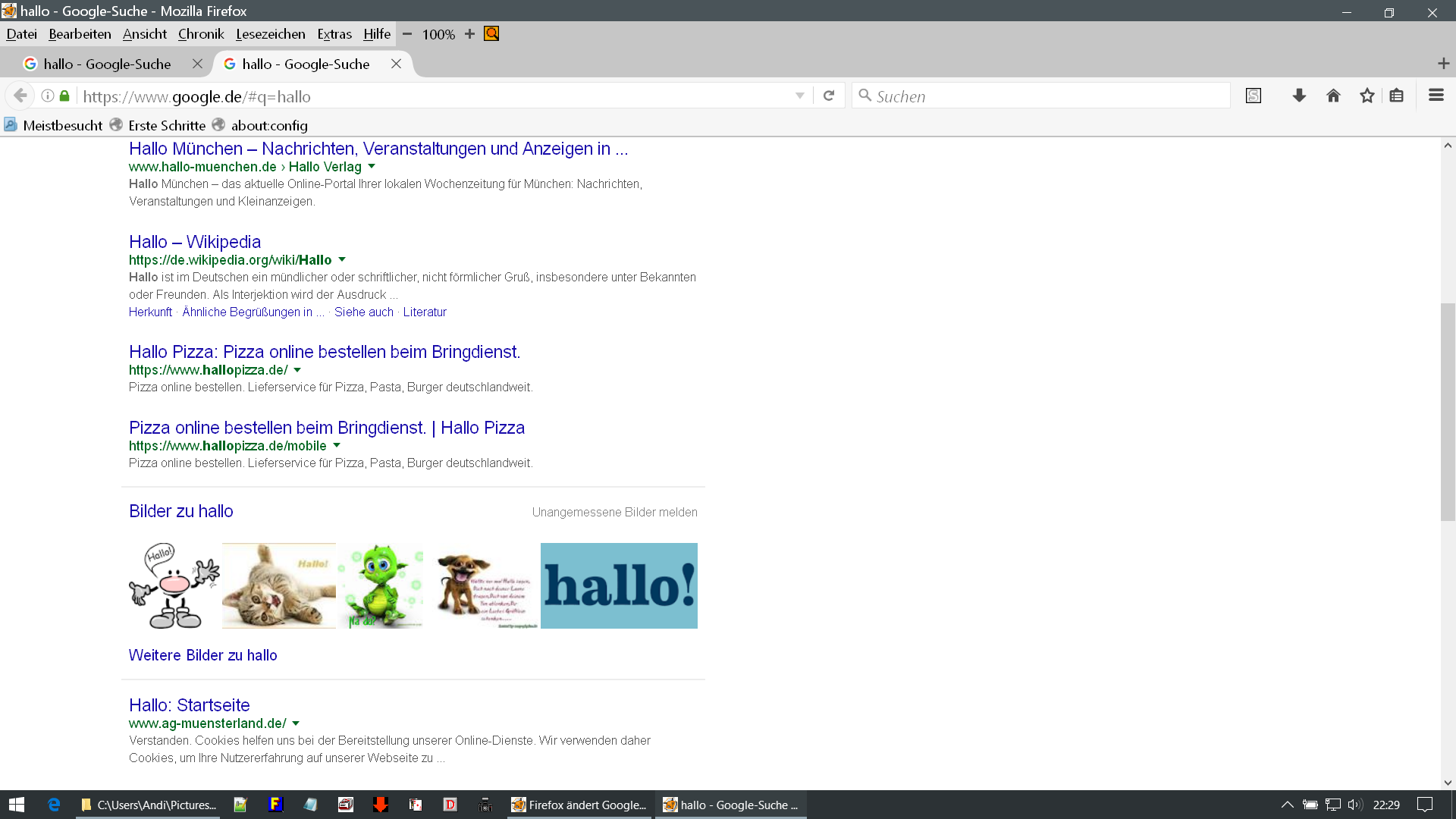
Task: Open the Lesezeichen menu
Action: tap(270, 34)
